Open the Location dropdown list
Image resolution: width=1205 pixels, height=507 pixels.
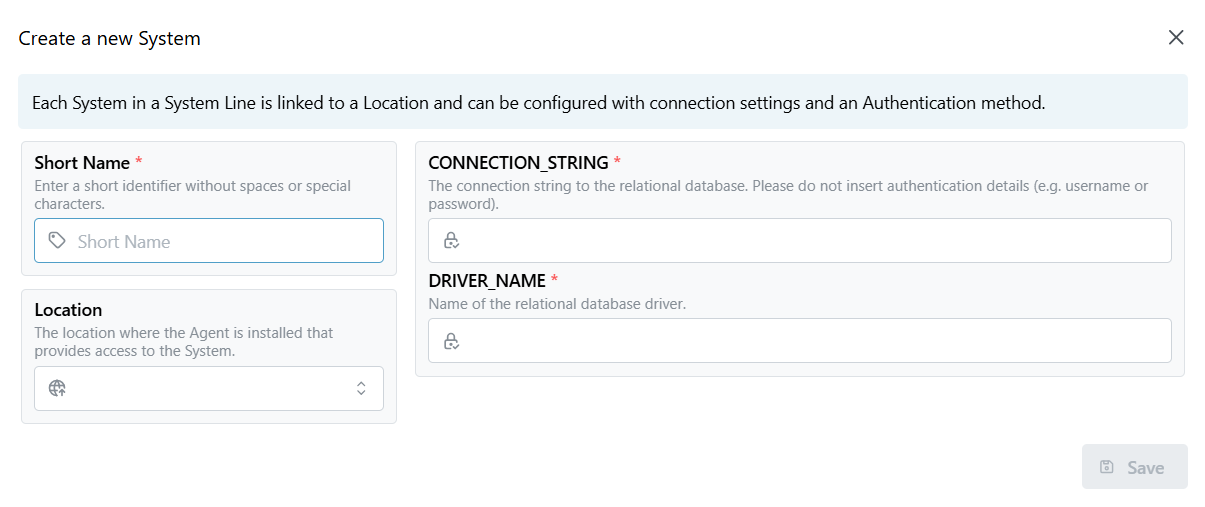click(x=209, y=388)
